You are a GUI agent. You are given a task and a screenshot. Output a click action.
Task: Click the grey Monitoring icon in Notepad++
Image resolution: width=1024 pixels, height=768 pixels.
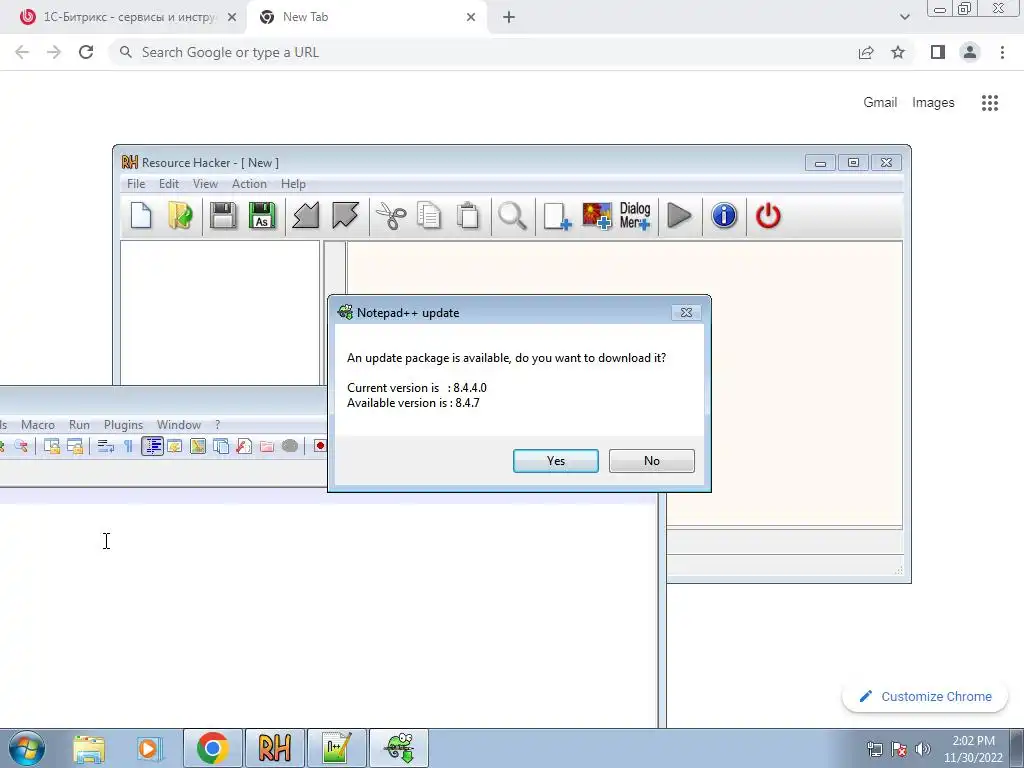point(290,446)
